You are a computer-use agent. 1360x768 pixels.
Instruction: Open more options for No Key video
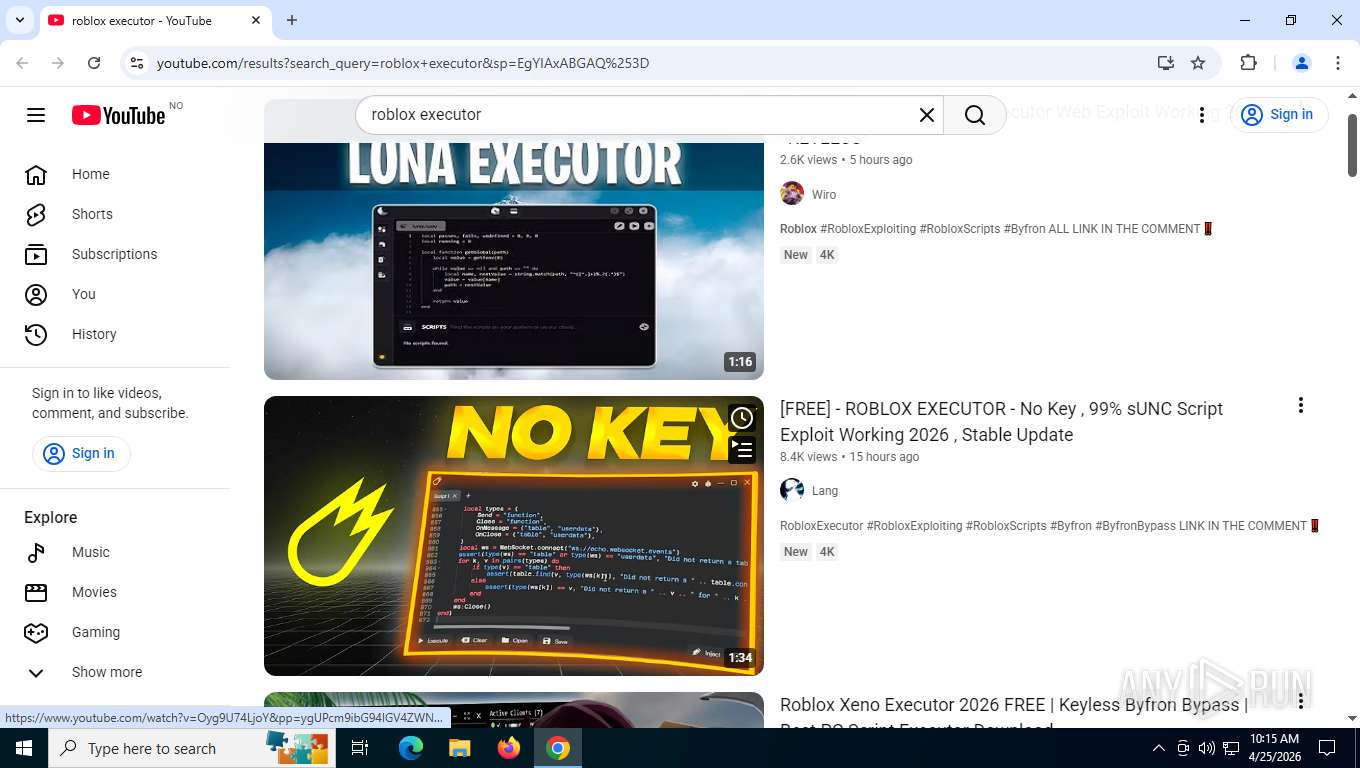tap(1301, 405)
